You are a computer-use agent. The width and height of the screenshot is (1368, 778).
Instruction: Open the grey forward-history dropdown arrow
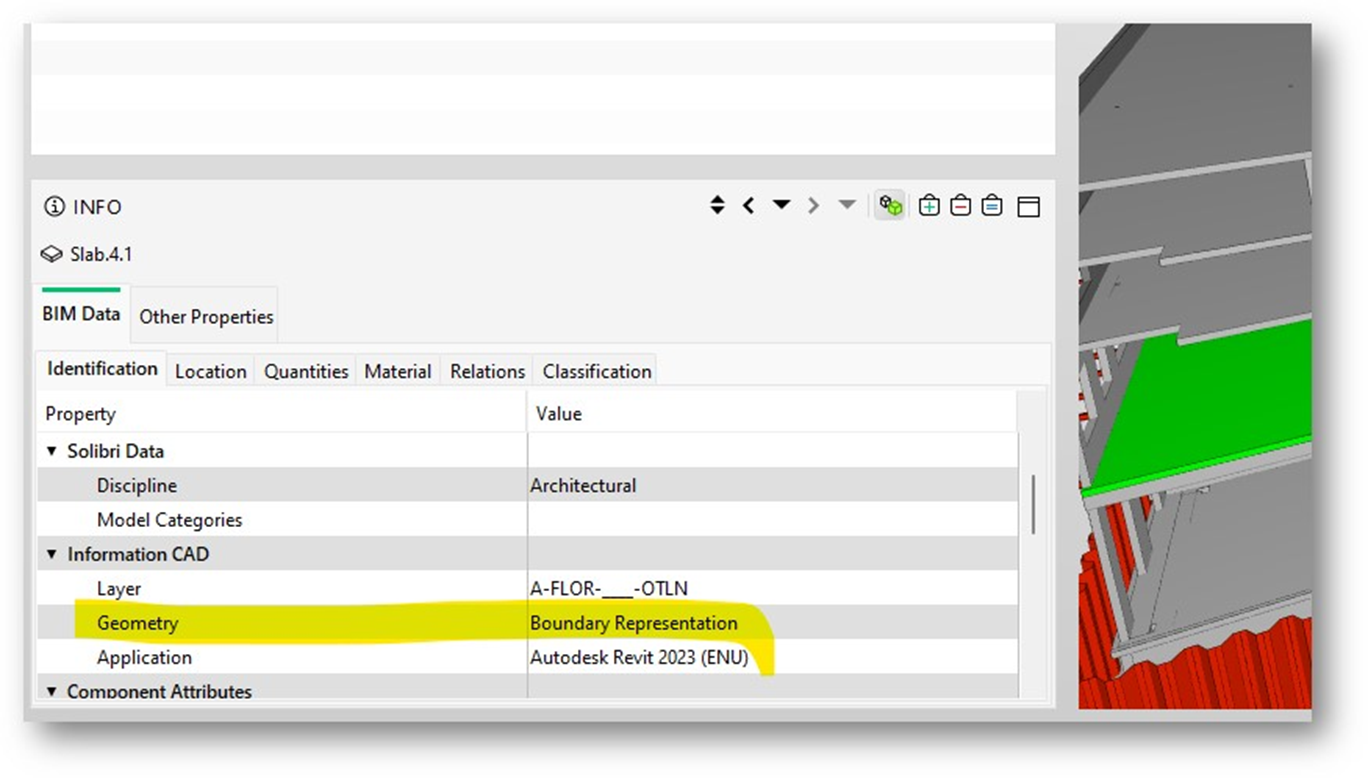(x=847, y=204)
